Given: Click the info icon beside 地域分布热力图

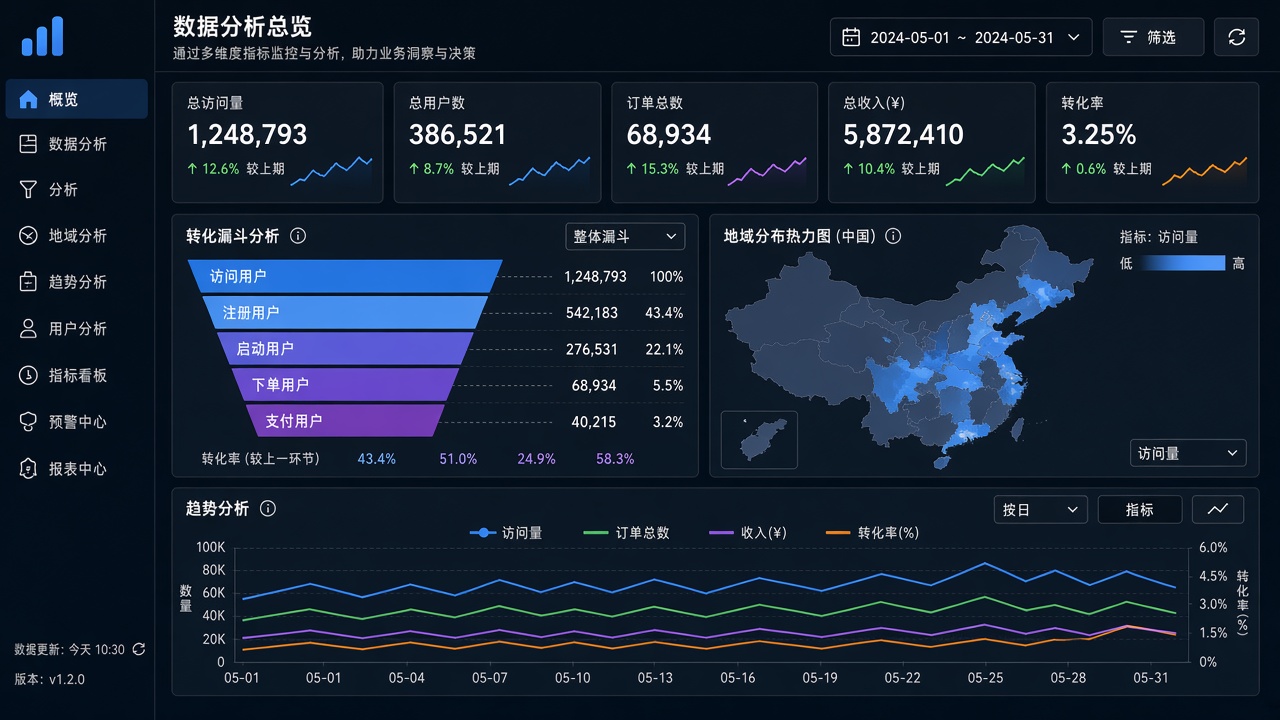Looking at the screenshot, I should click(894, 236).
